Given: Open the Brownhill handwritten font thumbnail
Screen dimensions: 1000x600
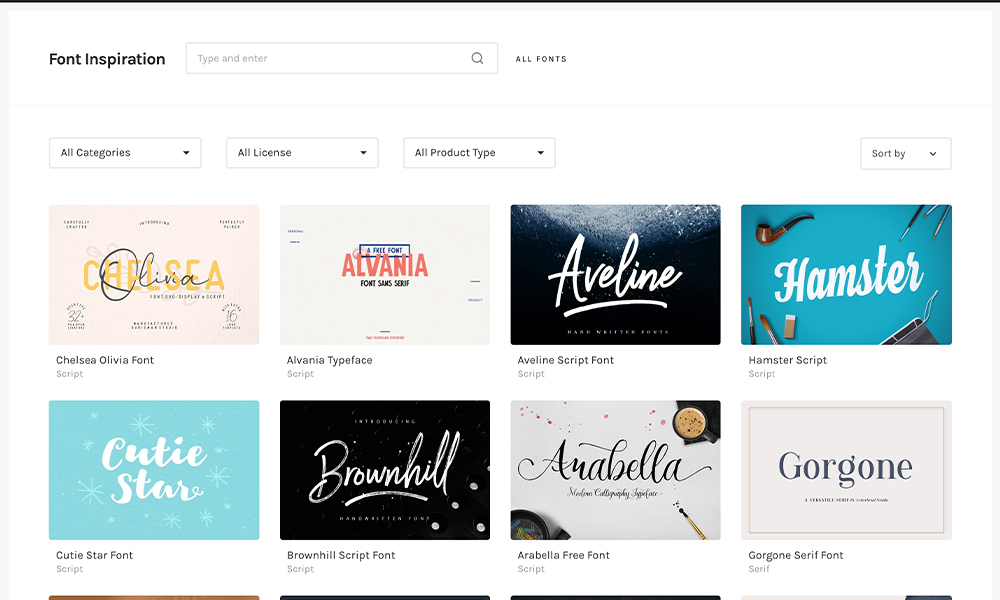Looking at the screenshot, I should [385, 470].
